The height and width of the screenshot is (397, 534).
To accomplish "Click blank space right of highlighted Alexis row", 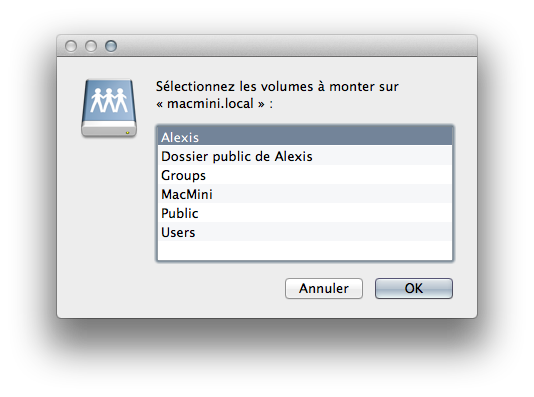I will [x=325, y=137].
